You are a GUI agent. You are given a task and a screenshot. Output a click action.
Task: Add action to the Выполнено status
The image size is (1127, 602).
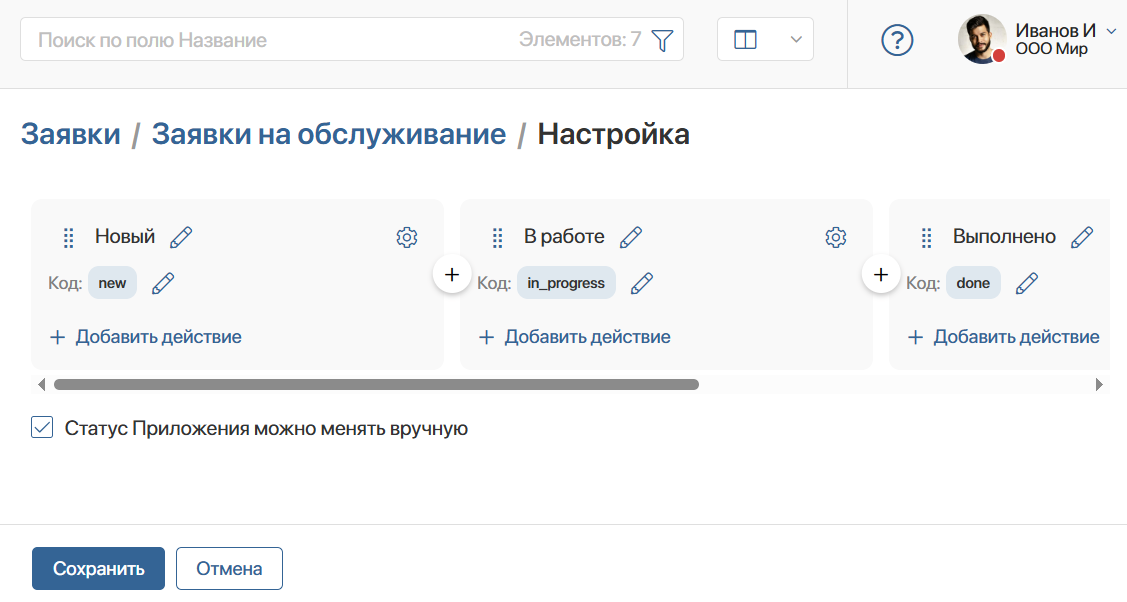(1003, 337)
